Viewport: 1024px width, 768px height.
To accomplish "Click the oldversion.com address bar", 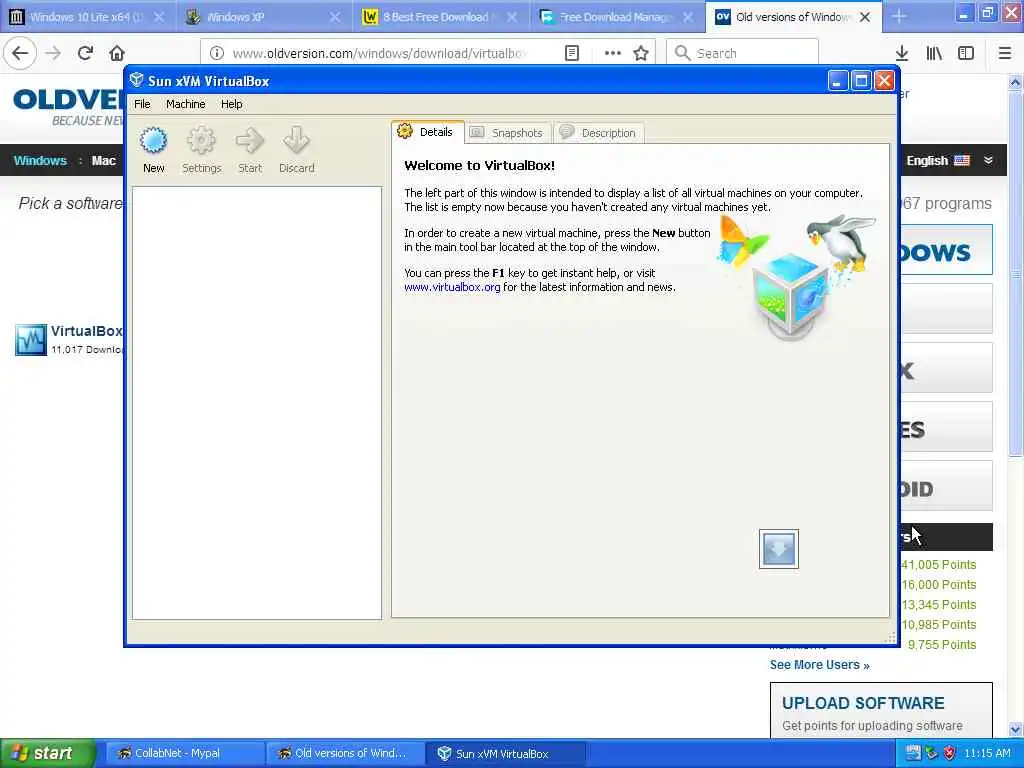I will point(378,53).
